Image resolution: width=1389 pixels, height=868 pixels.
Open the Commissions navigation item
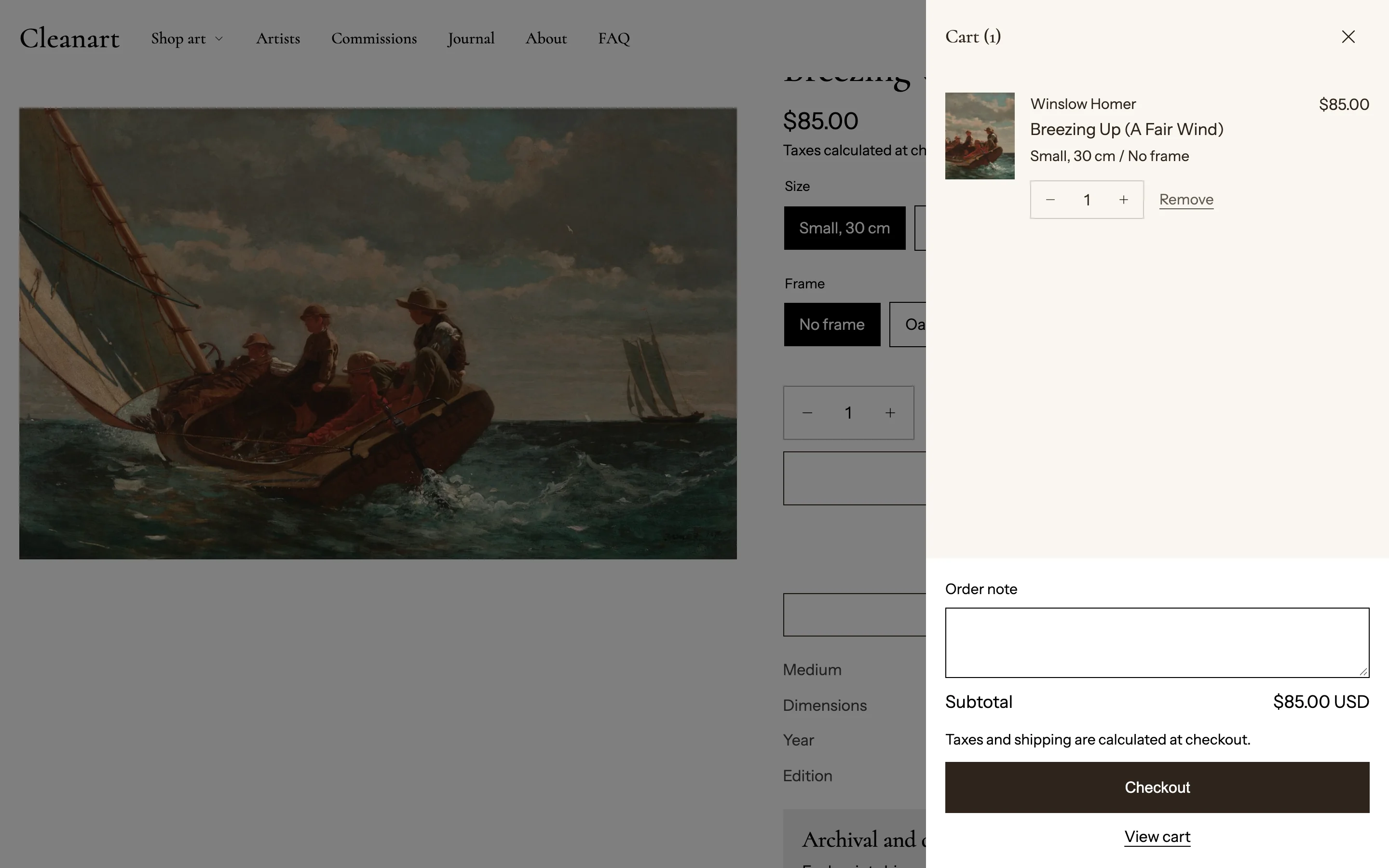[374, 39]
